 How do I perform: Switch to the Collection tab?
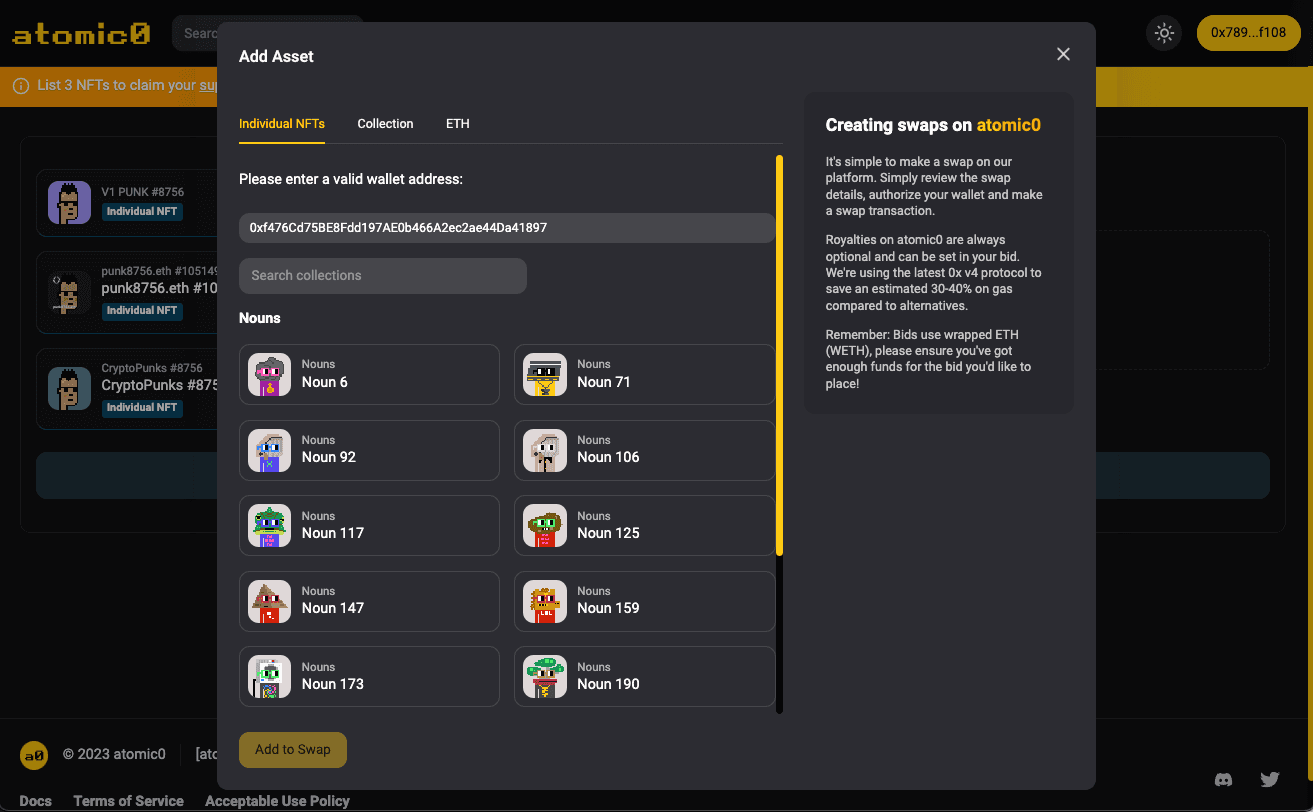385,124
